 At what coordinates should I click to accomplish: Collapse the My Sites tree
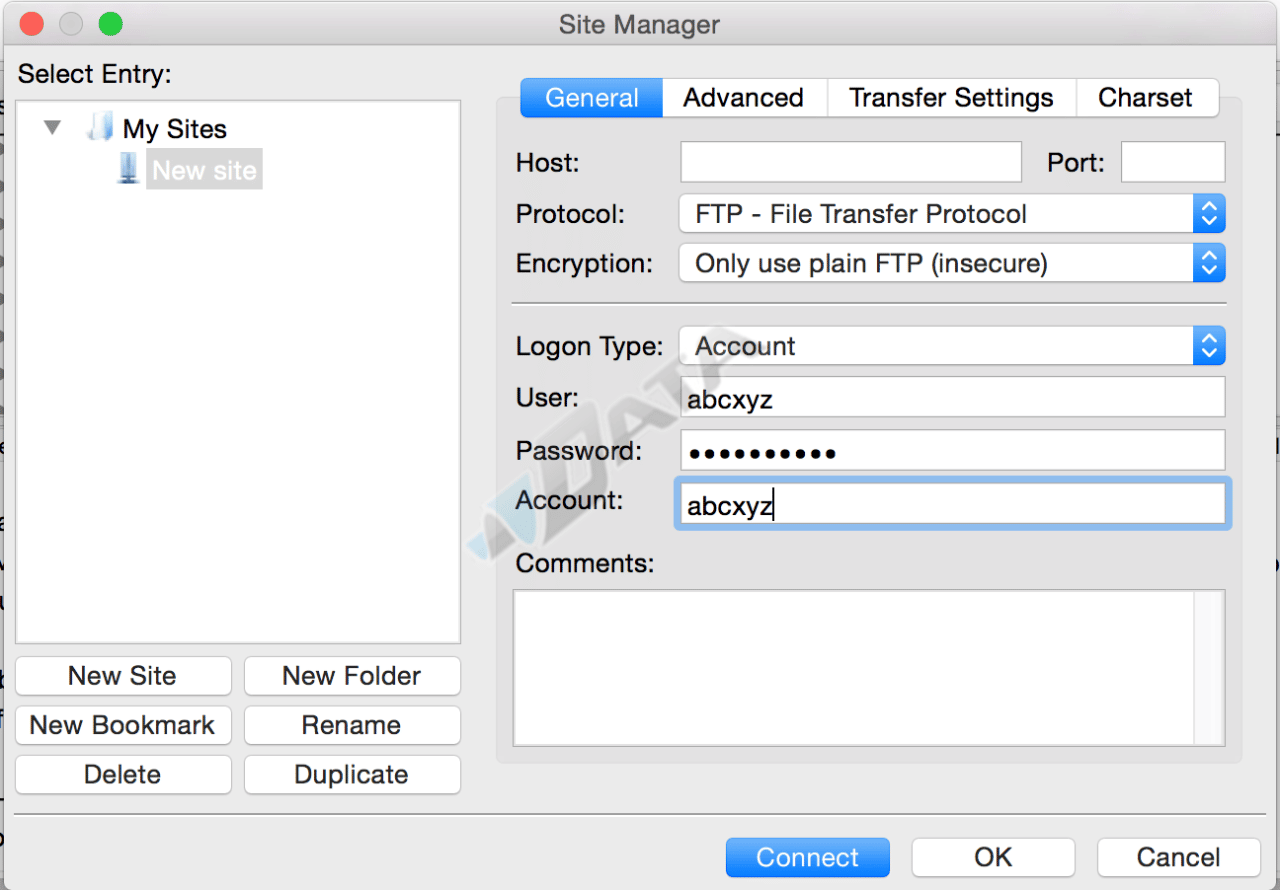53,128
